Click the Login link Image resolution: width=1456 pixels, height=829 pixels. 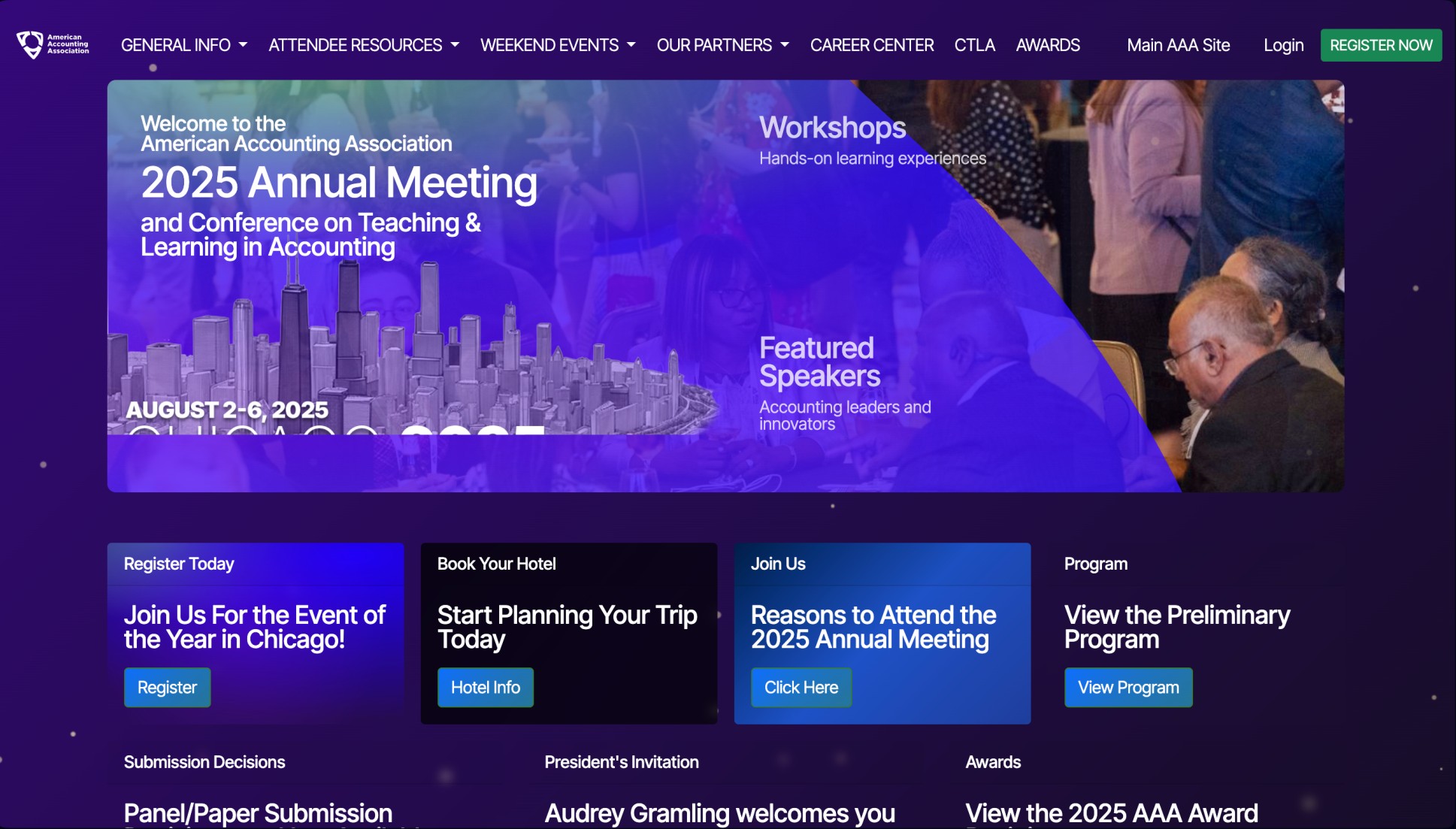pos(1283,45)
